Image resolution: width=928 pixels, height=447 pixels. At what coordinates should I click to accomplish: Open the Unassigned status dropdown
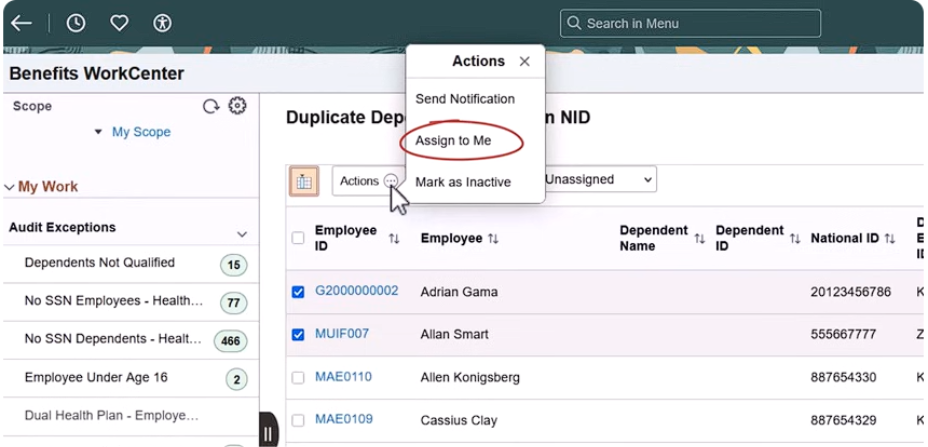pyautogui.click(x=600, y=179)
